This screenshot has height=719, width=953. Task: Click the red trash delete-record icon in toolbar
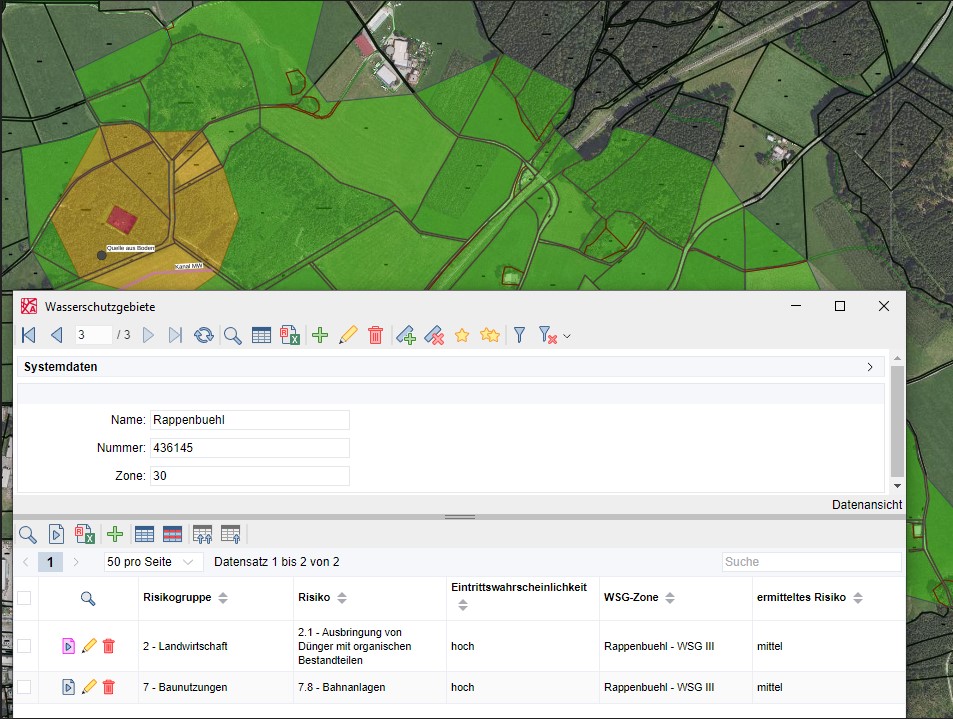376,335
